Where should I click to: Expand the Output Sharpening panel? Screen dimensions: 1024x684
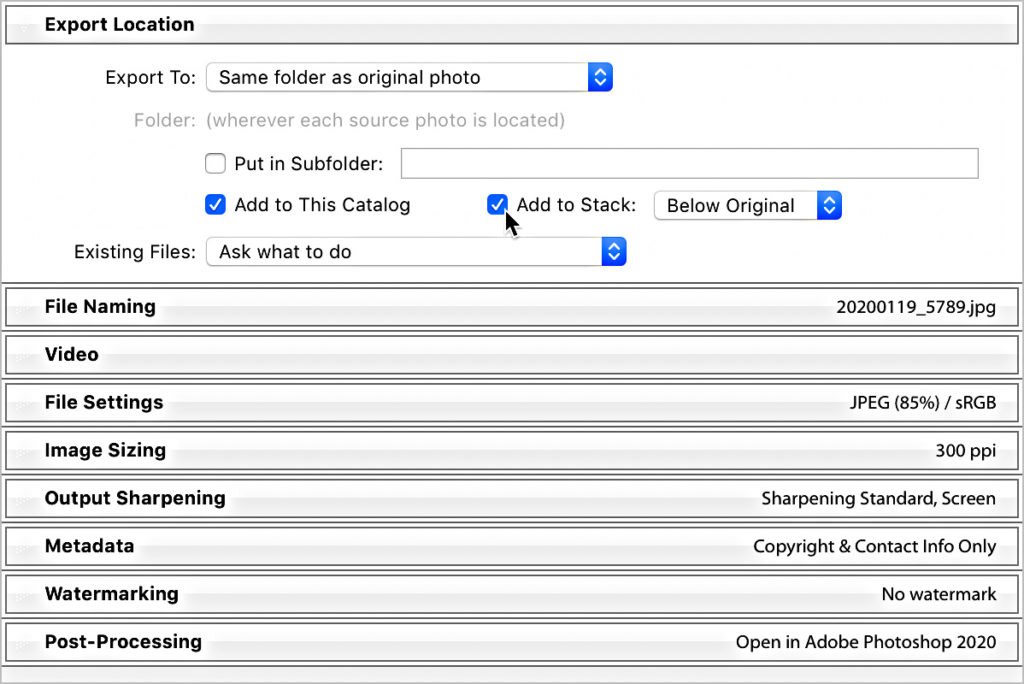[x=512, y=498]
